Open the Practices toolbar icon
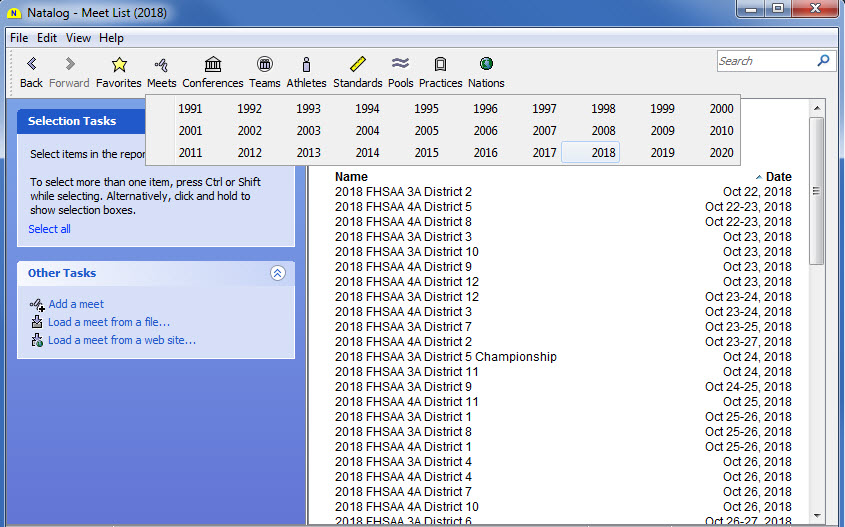This screenshot has height=527, width=845. point(440,65)
